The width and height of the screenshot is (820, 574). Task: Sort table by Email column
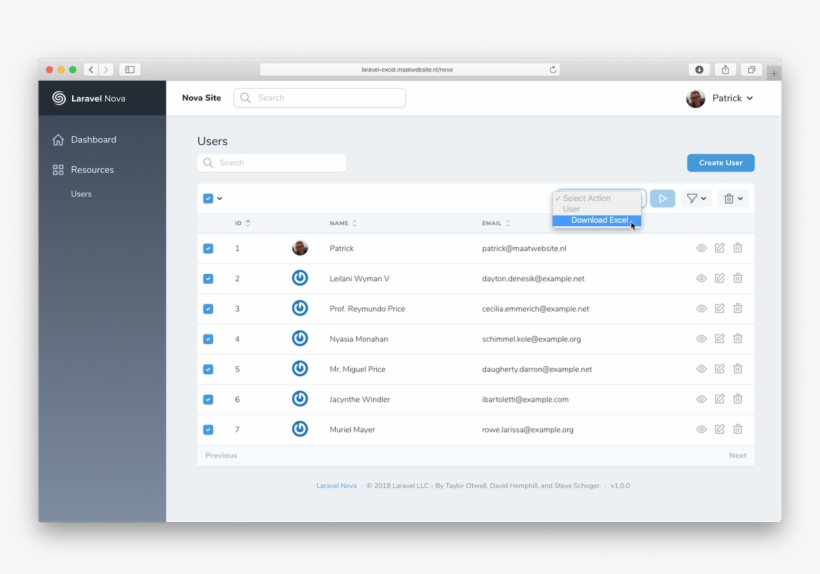point(496,223)
